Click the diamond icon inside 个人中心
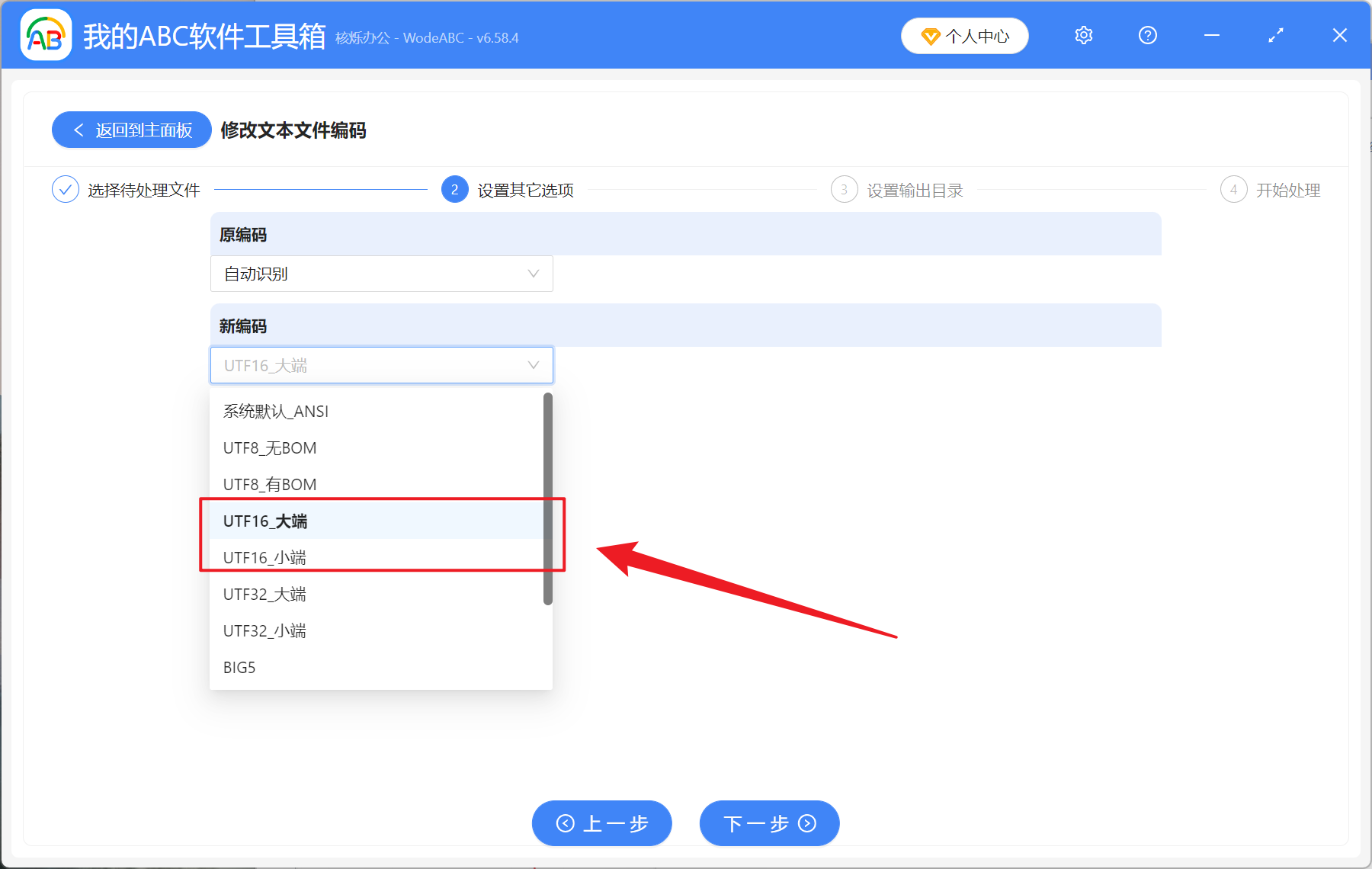This screenshot has height=869, width=1372. (930, 36)
